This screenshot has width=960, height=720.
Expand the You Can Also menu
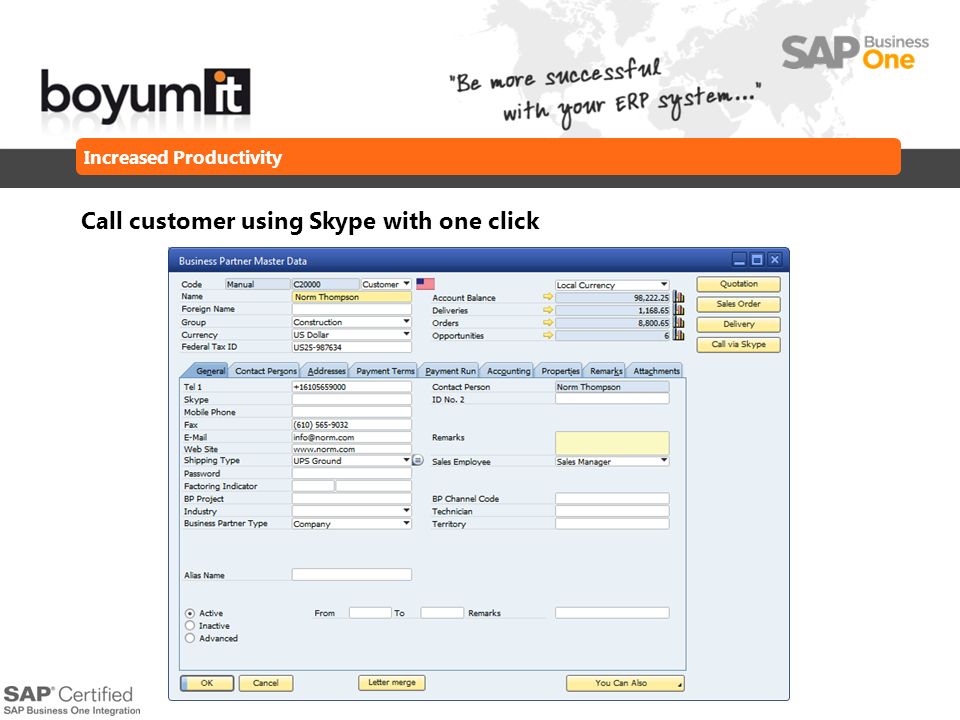point(625,683)
